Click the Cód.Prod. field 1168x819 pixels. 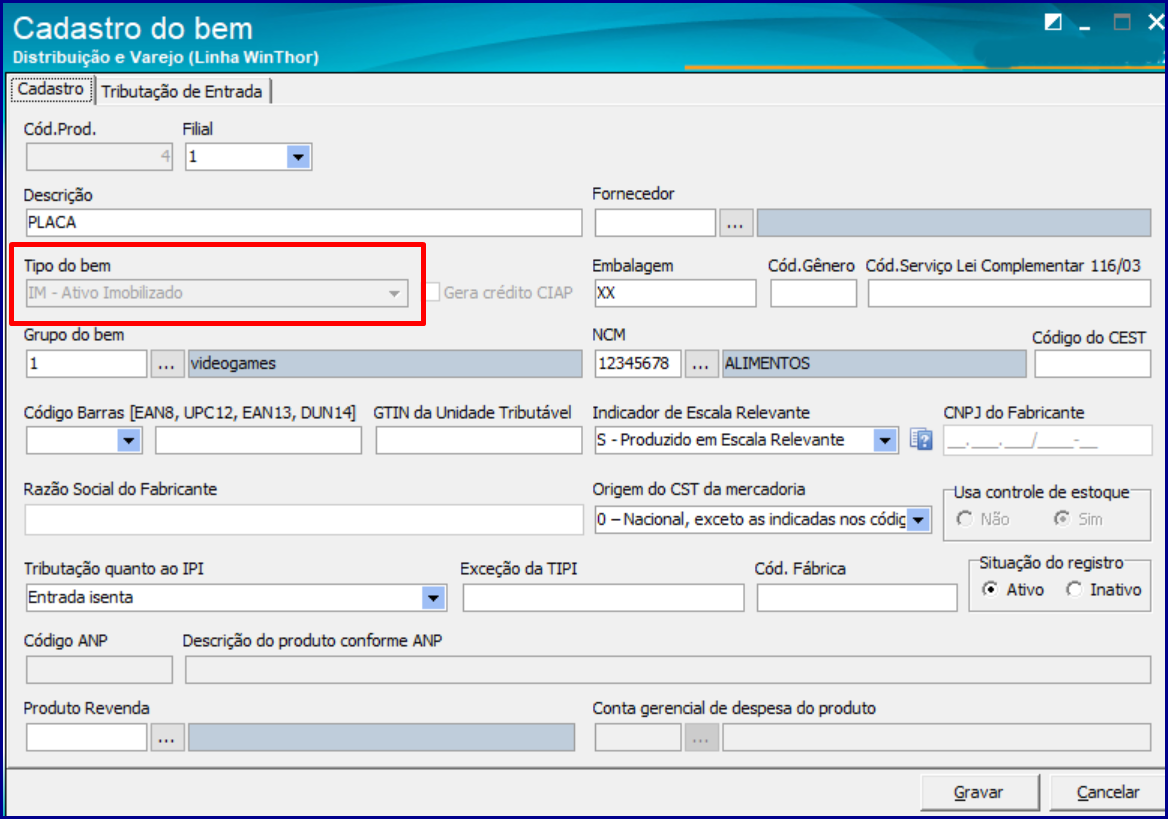(99, 157)
